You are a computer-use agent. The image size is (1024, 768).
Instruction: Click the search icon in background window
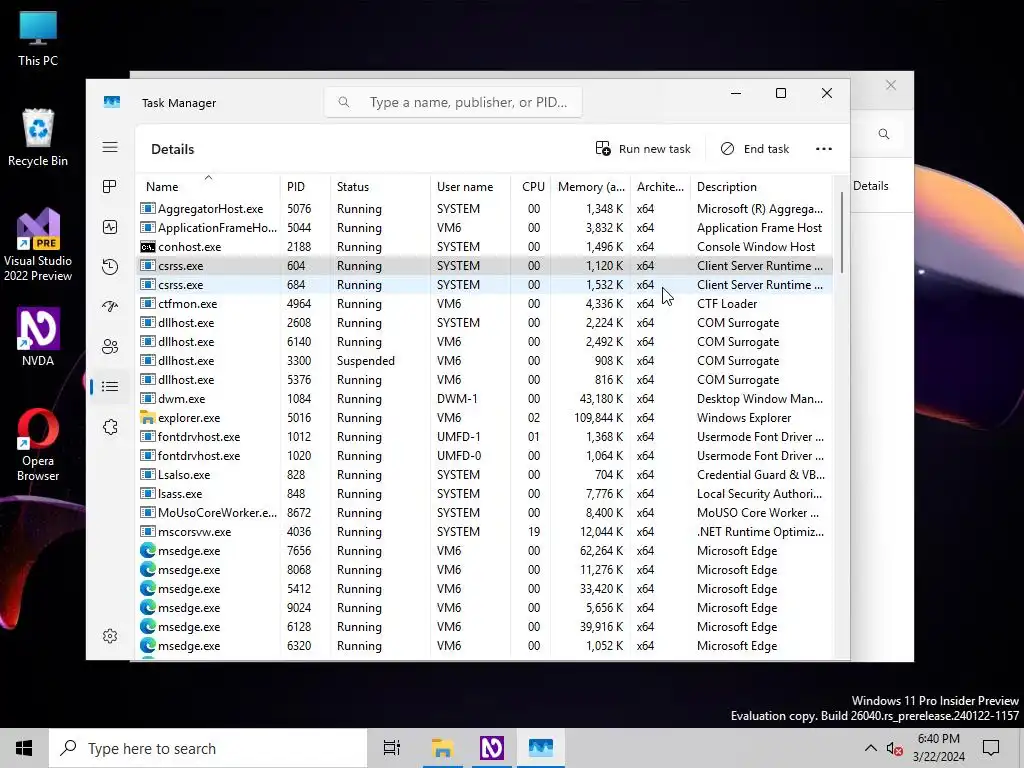point(884,134)
